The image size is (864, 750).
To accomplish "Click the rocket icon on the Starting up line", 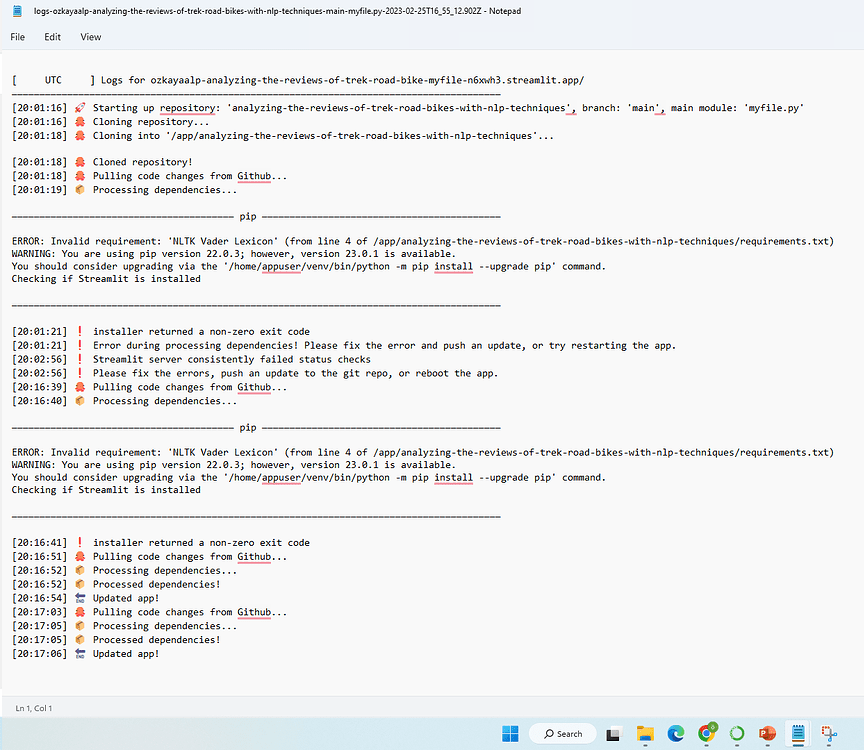I will (80, 107).
